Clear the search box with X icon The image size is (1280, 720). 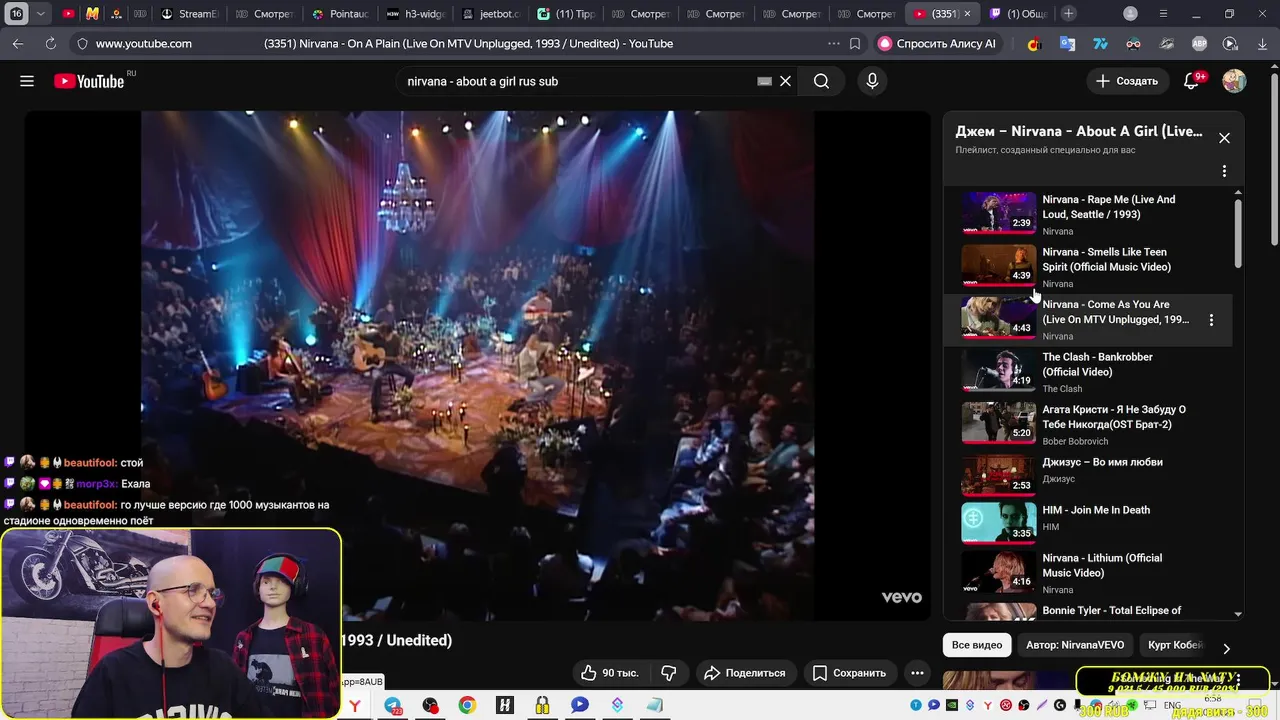(x=785, y=81)
